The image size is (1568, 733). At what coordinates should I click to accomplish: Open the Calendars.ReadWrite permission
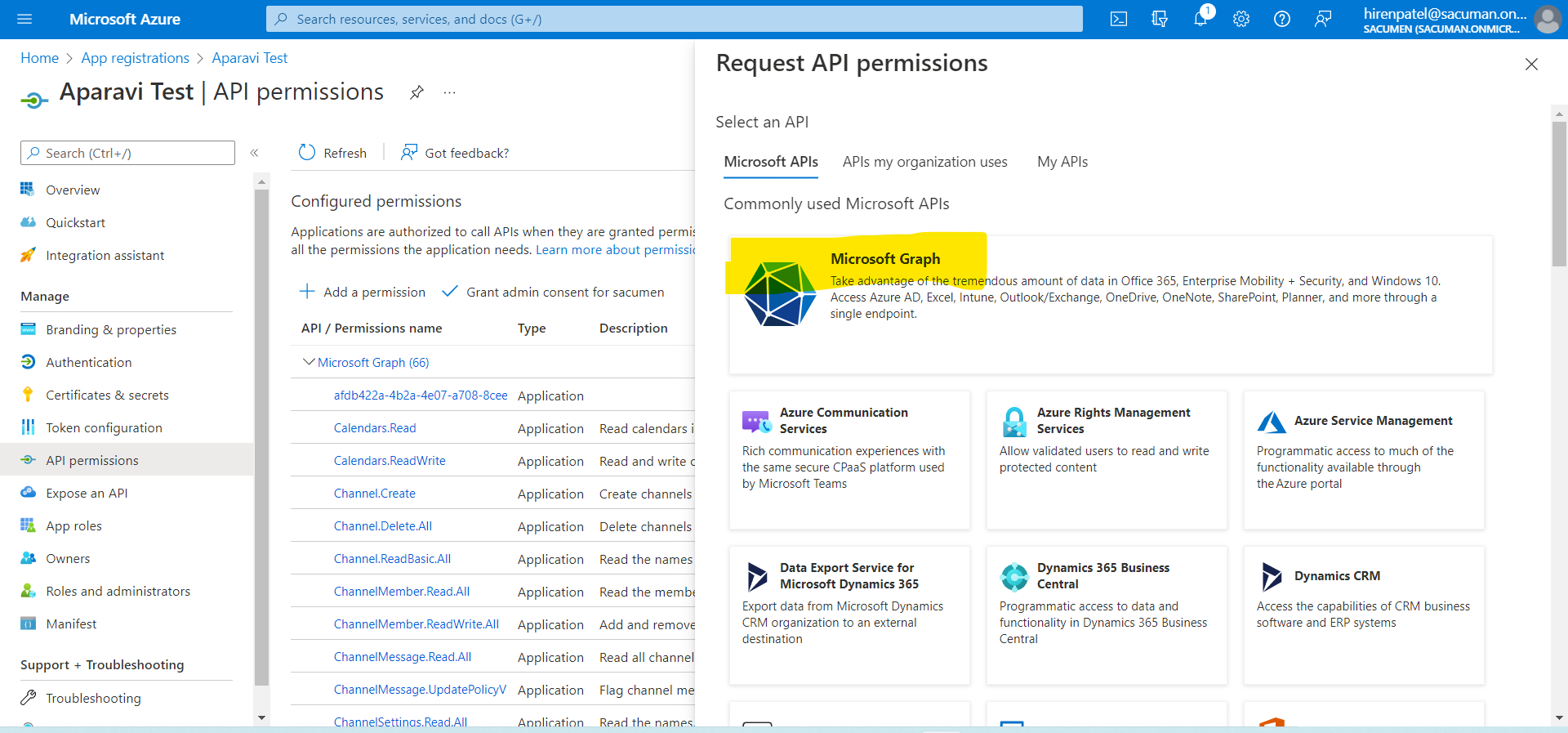[x=390, y=461]
